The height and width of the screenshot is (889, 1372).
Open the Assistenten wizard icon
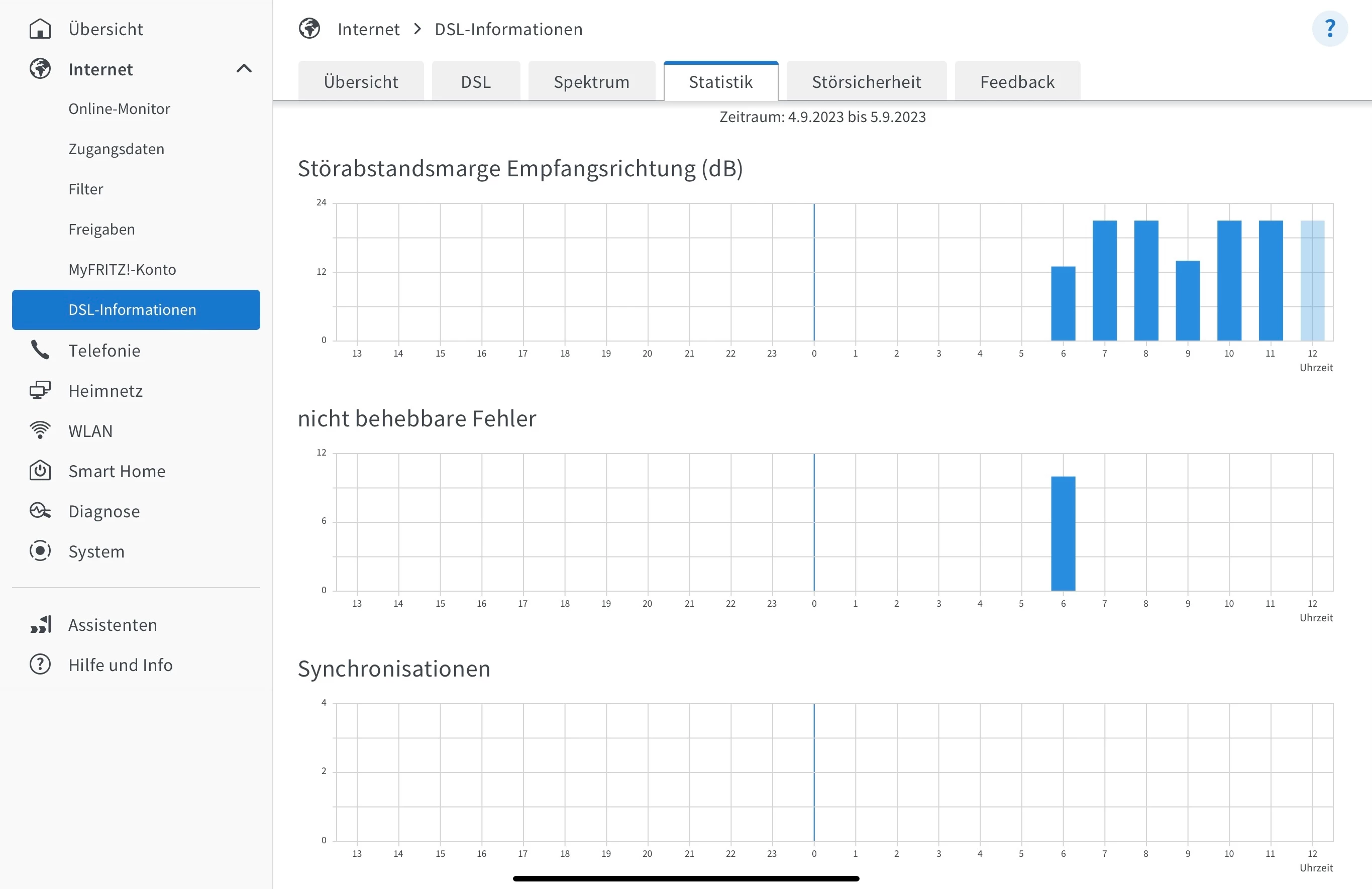[x=41, y=624]
